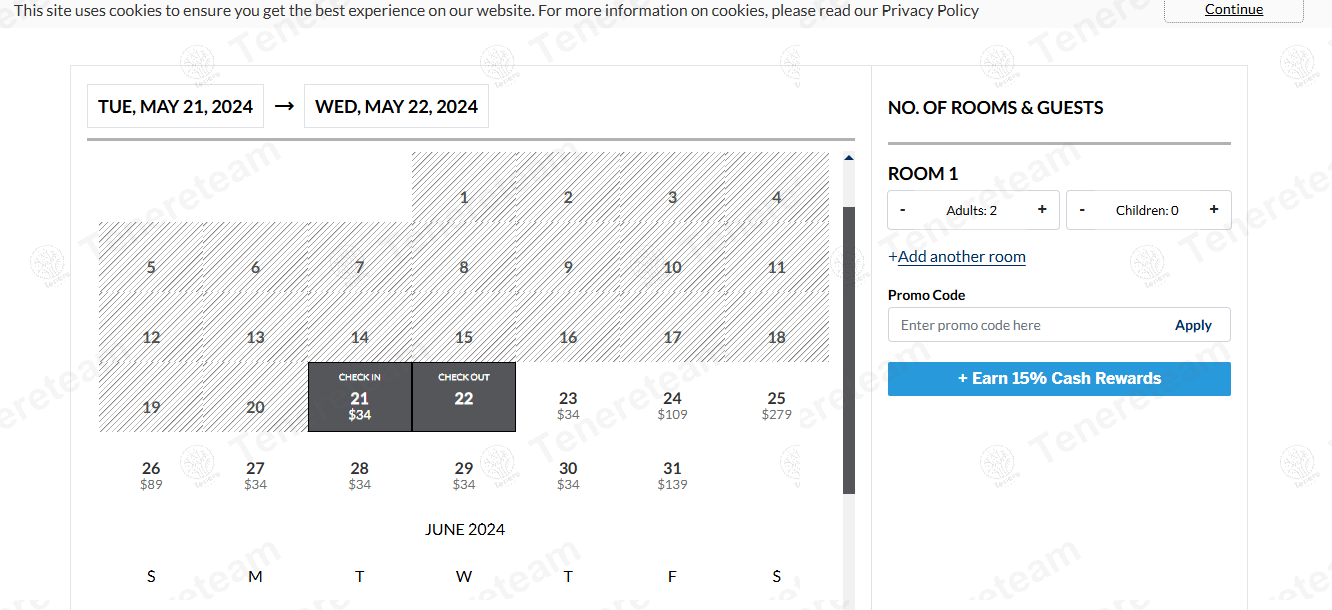Screen dimensions: 1332x610
Task: Click Add another room link
Action: pos(961,257)
